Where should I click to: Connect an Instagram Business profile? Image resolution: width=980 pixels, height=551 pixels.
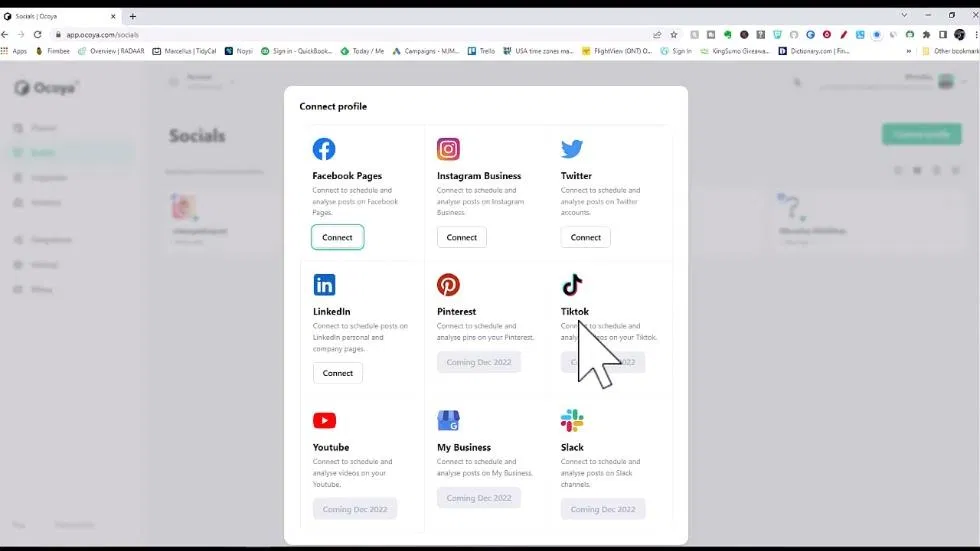[x=461, y=237]
